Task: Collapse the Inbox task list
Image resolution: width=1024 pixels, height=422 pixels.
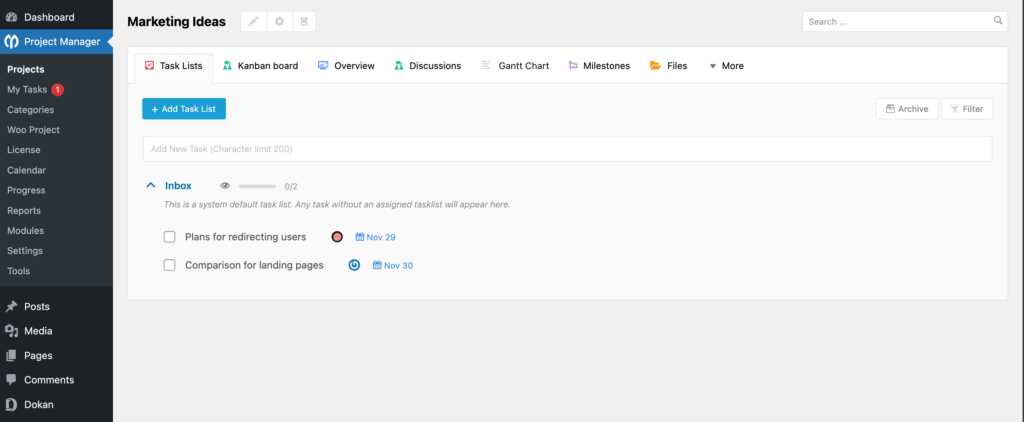Action: pos(151,186)
